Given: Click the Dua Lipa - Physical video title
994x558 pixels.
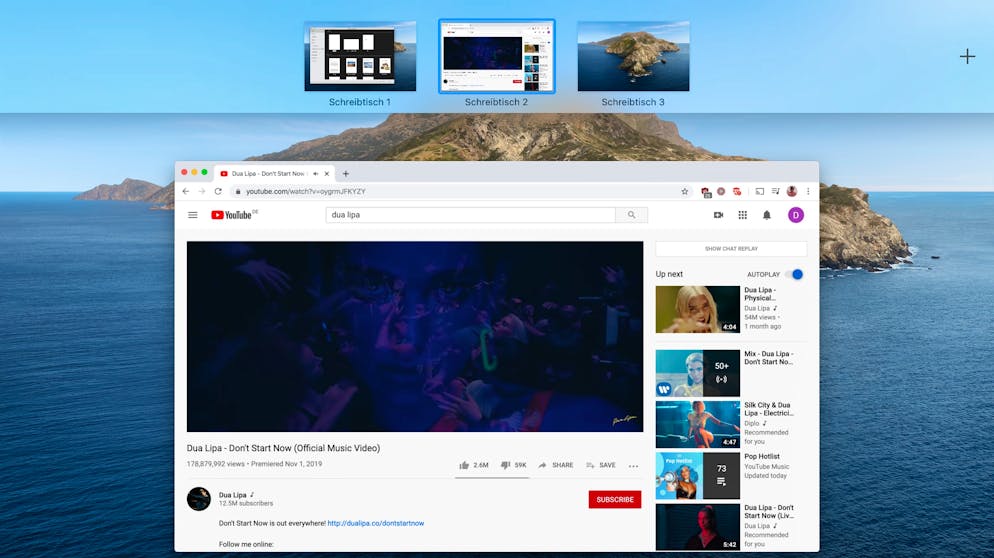Looking at the screenshot, I should 760,294.
